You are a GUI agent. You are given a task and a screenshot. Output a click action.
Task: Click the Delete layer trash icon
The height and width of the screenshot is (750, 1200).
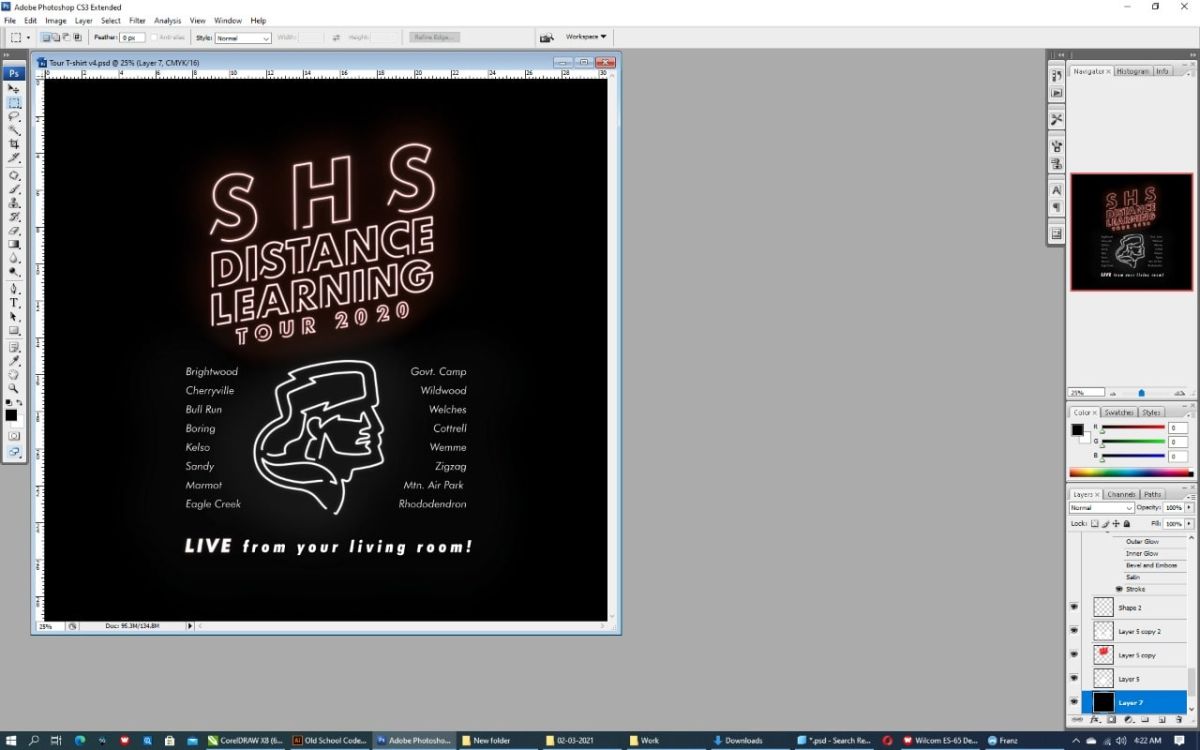(x=1180, y=719)
